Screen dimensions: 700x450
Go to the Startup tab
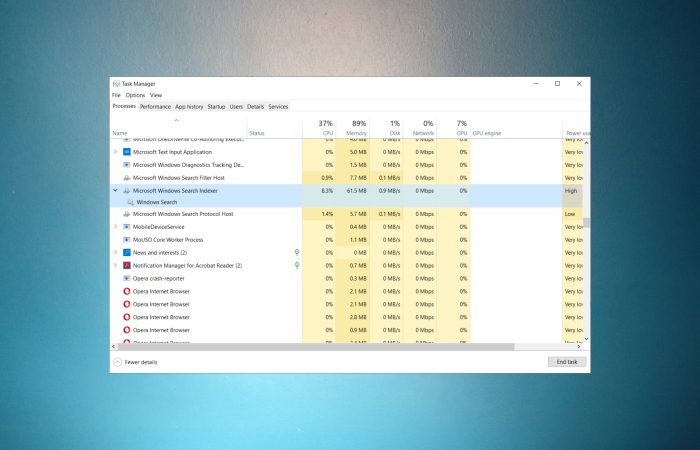pyautogui.click(x=217, y=107)
